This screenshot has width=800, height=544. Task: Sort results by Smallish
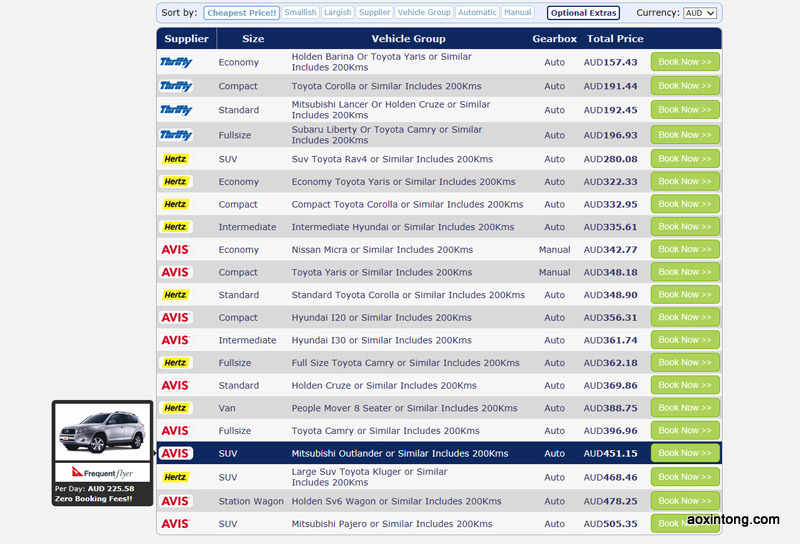pyautogui.click(x=300, y=13)
